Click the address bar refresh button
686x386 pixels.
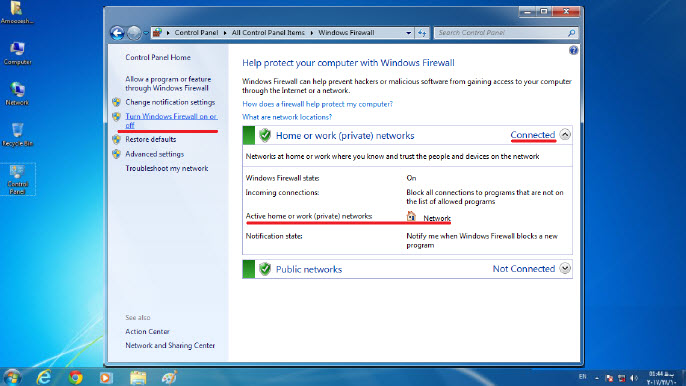click(422, 33)
